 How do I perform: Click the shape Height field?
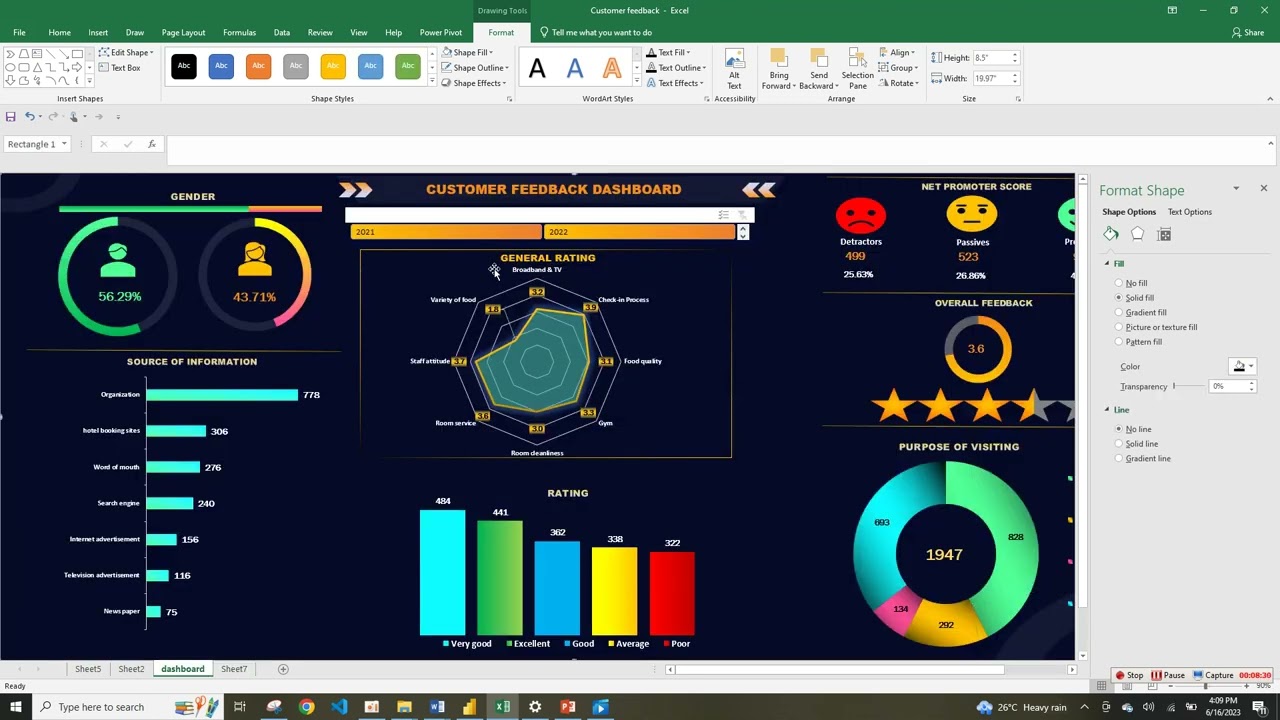pos(992,58)
